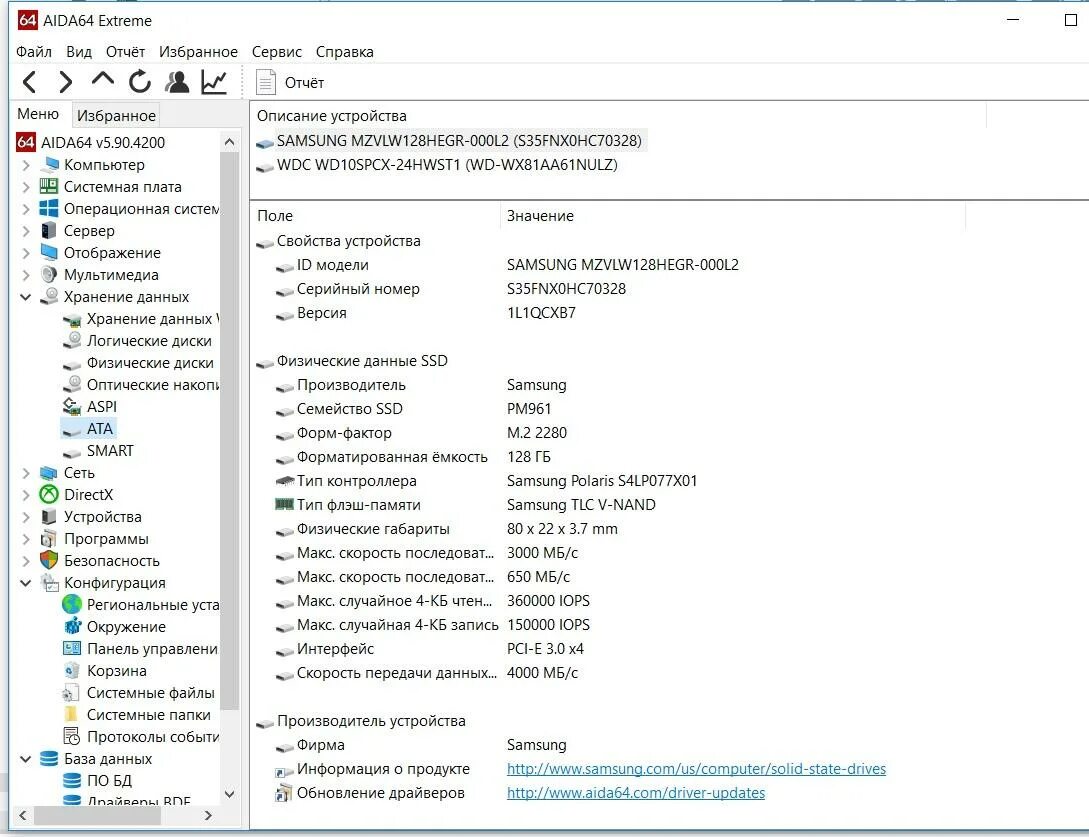Select the Безопасность shield icon
The image size is (1089, 837).
tap(49, 560)
